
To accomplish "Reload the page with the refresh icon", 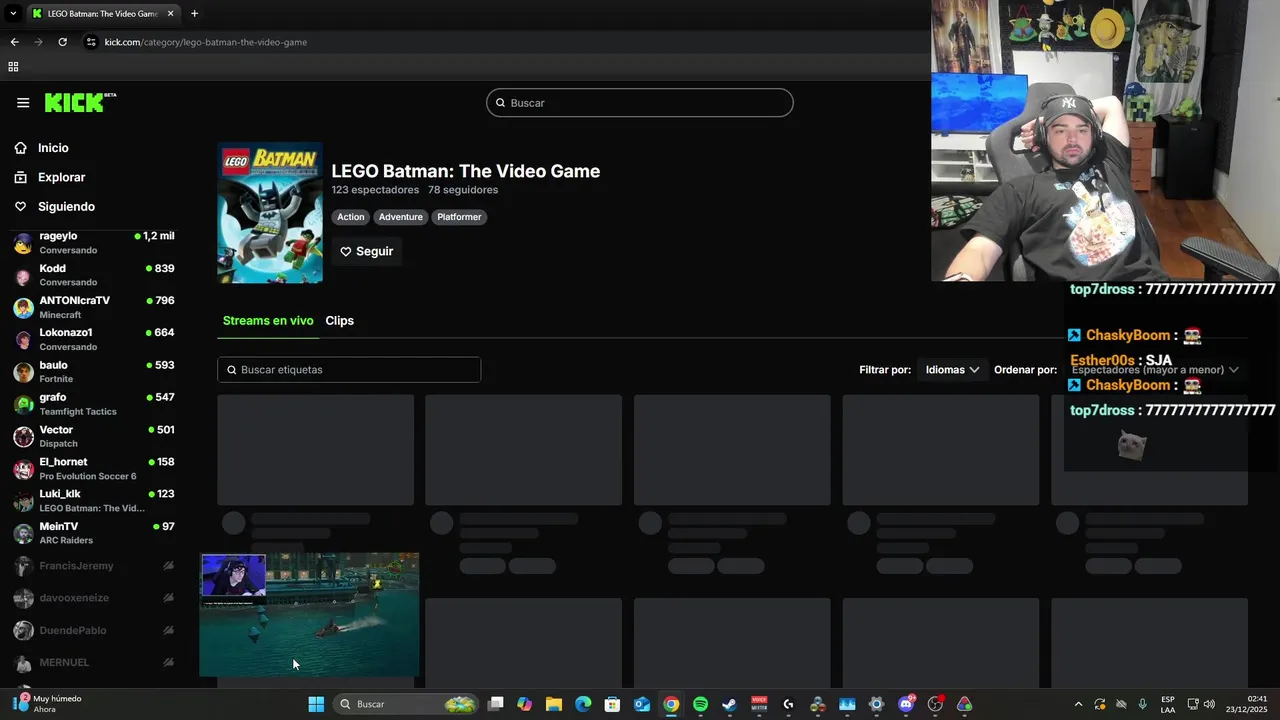I will pos(62,42).
